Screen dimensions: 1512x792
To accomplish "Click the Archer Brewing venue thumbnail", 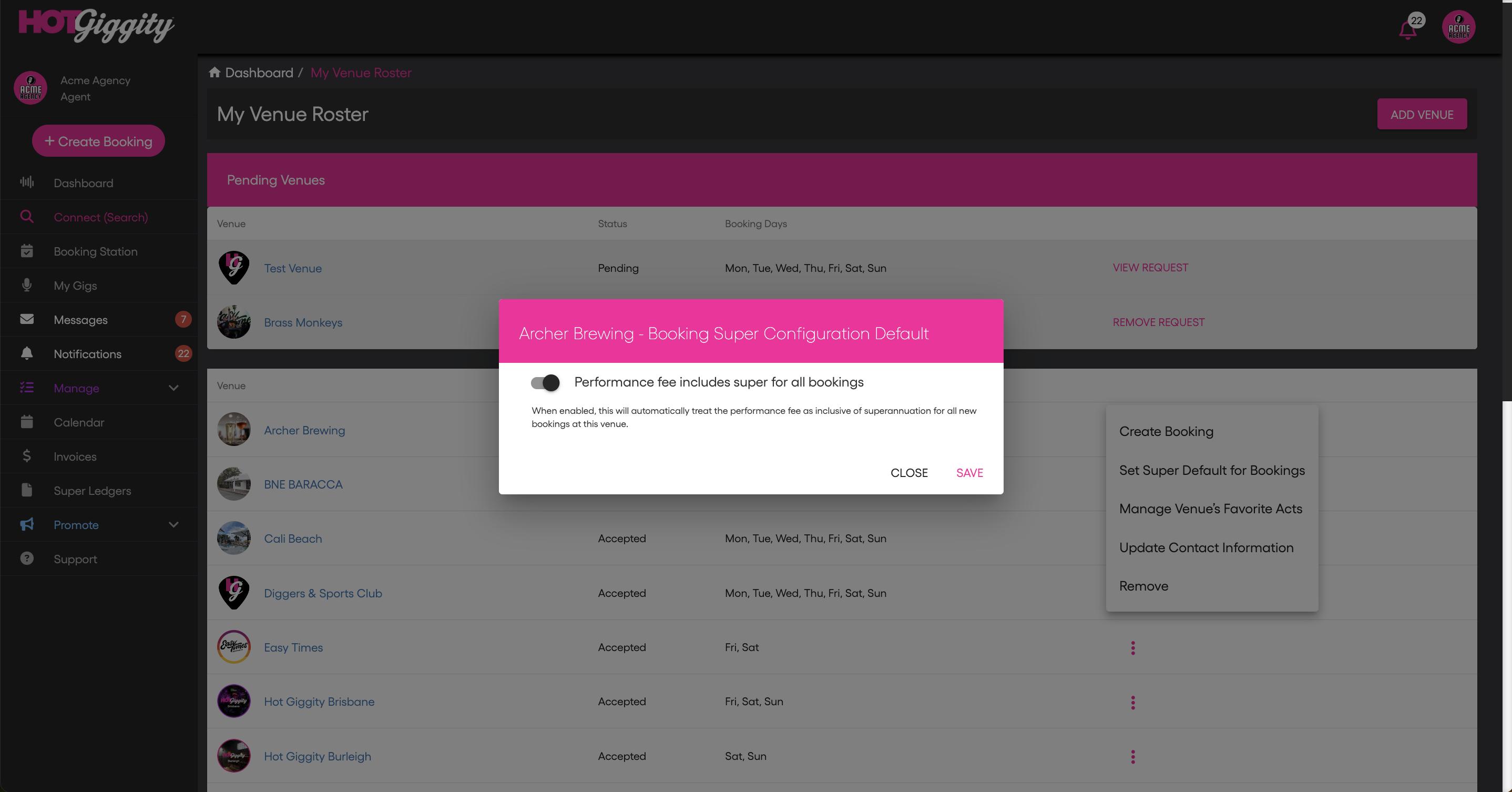I will [233, 430].
